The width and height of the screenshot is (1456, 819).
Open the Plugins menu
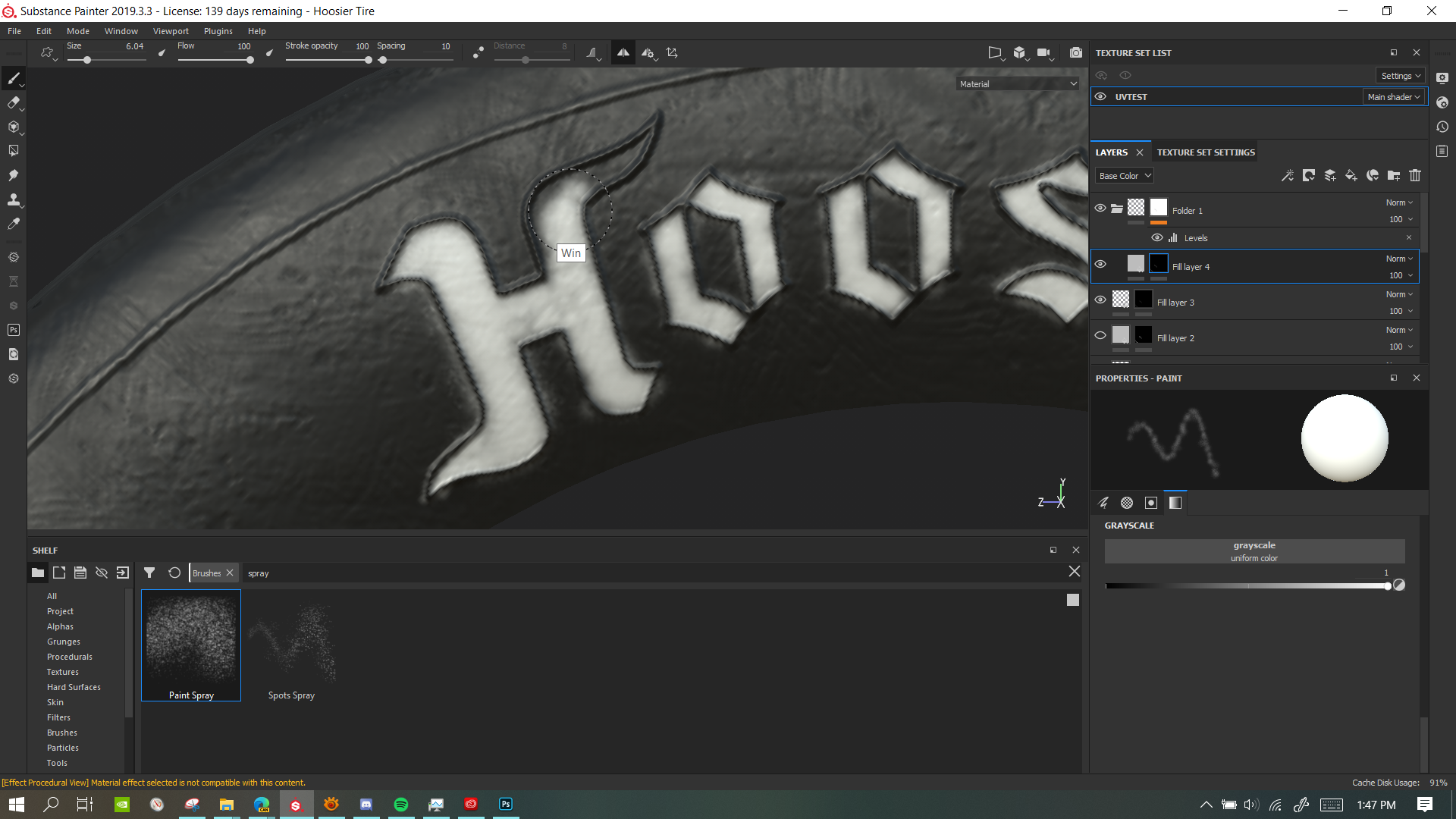[x=218, y=31]
